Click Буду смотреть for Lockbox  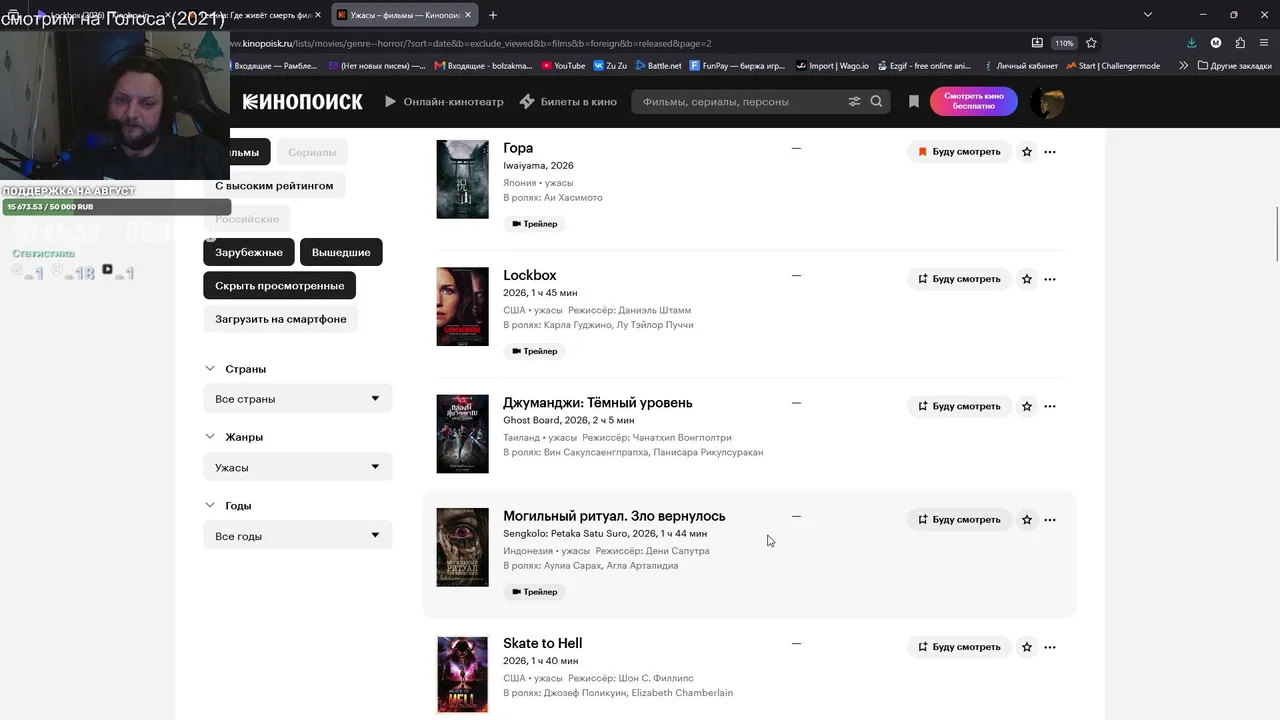tap(959, 279)
